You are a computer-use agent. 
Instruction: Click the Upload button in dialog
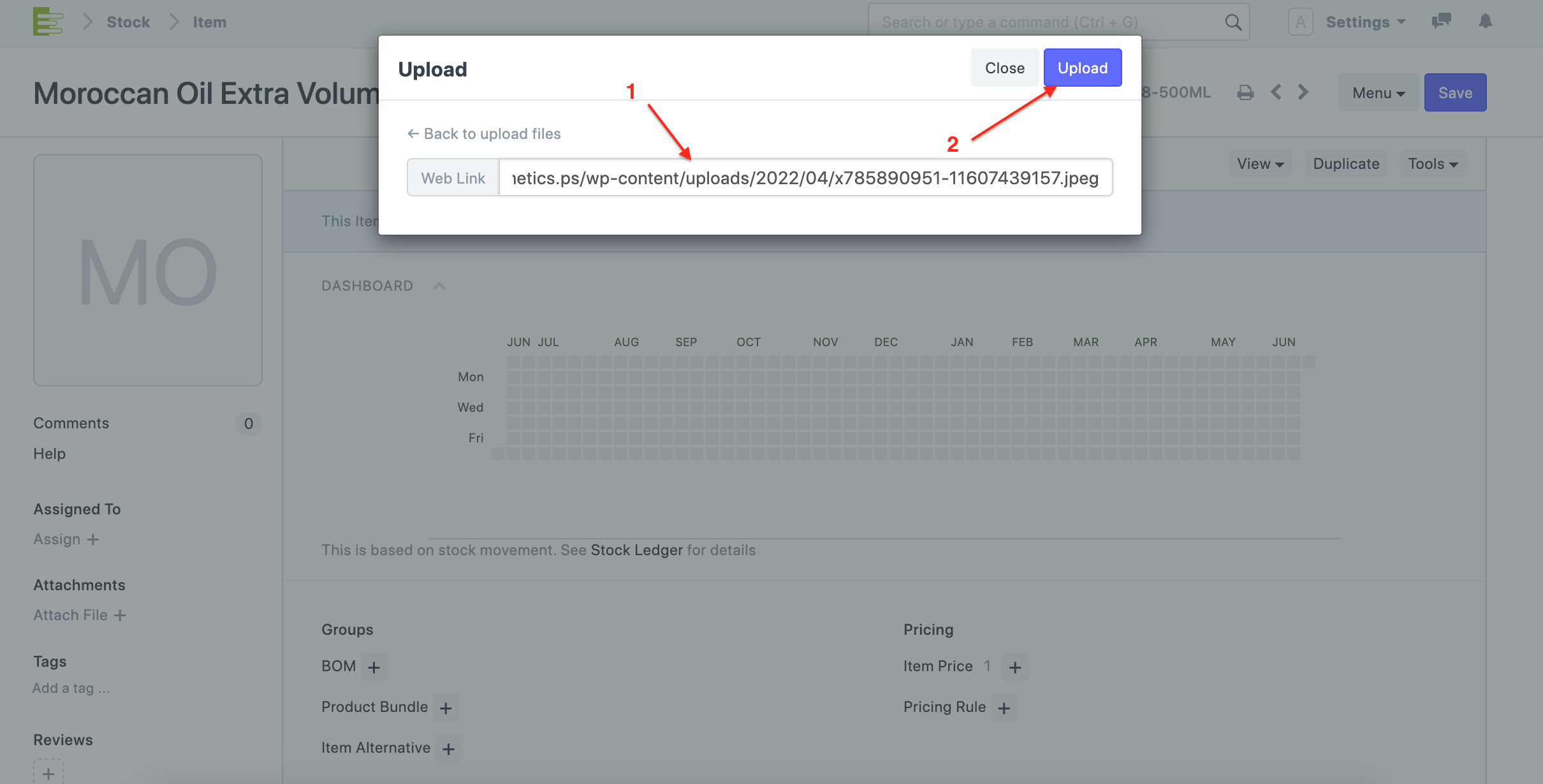pos(1083,68)
